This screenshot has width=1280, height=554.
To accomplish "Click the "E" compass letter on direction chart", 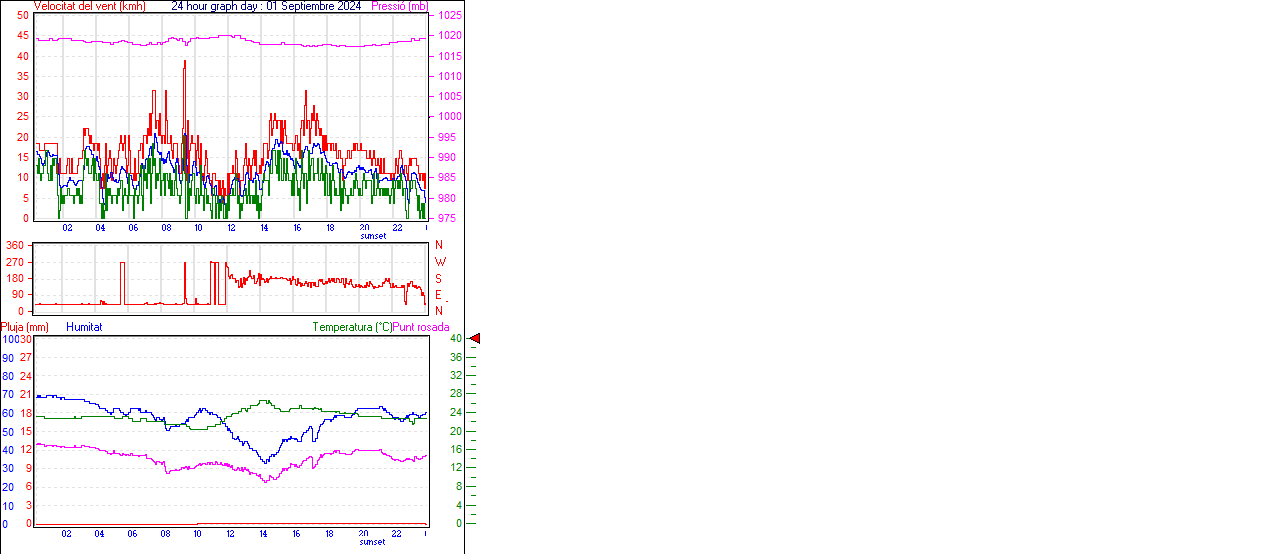I will pyautogui.click(x=438, y=295).
